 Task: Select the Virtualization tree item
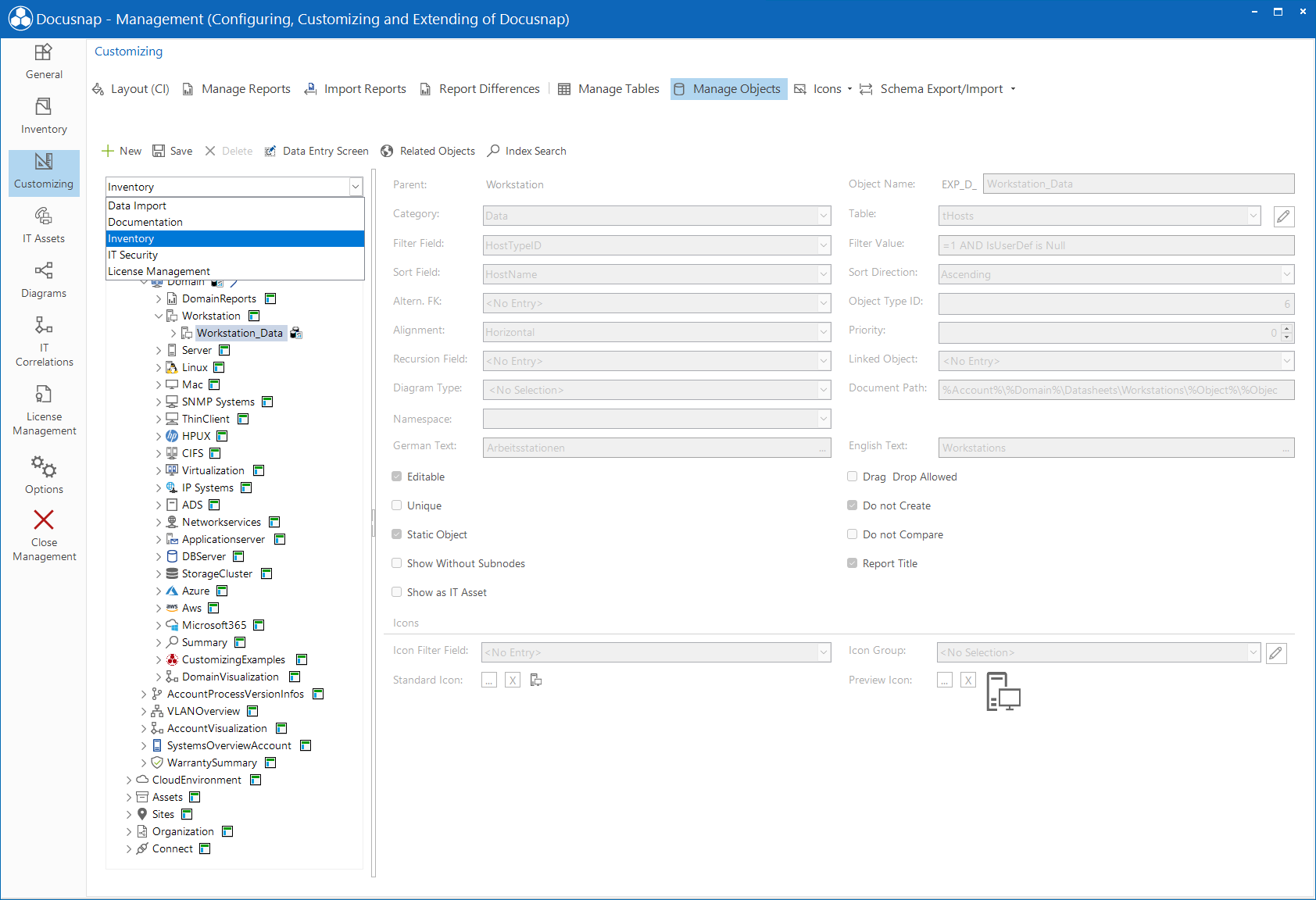[213, 471]
